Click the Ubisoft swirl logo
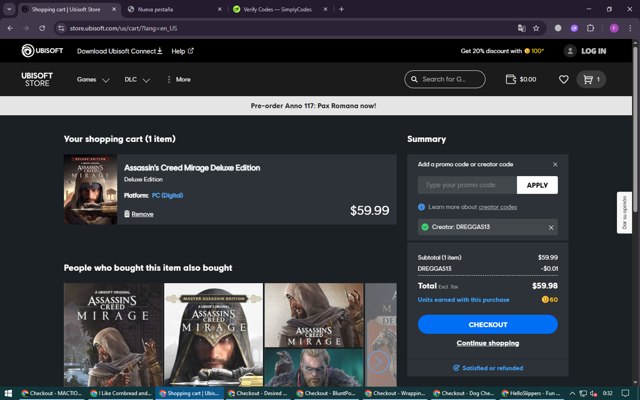 [28, 51]
